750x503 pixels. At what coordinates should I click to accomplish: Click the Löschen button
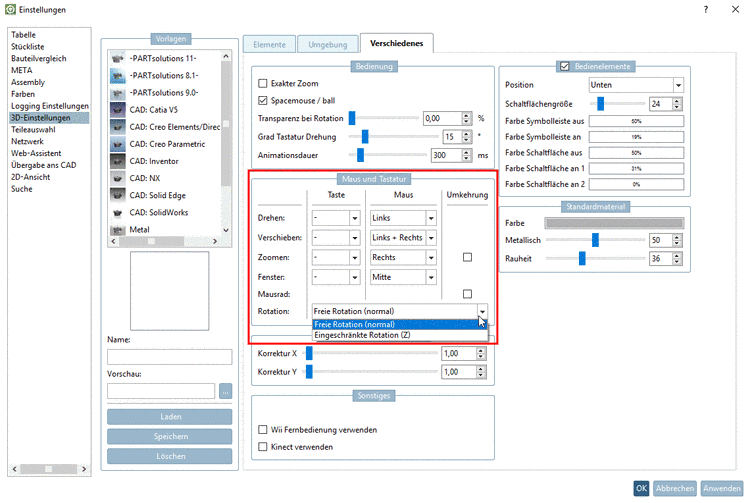pos(170,456)
